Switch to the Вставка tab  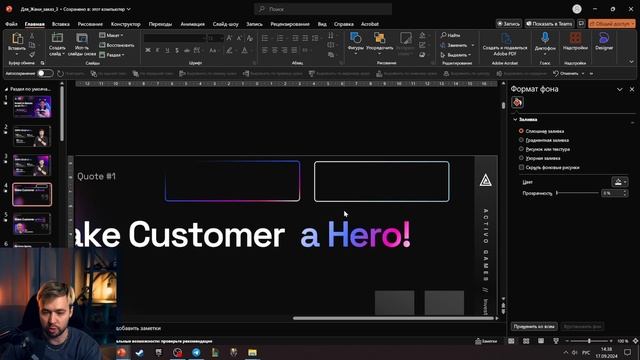(61, 24)
